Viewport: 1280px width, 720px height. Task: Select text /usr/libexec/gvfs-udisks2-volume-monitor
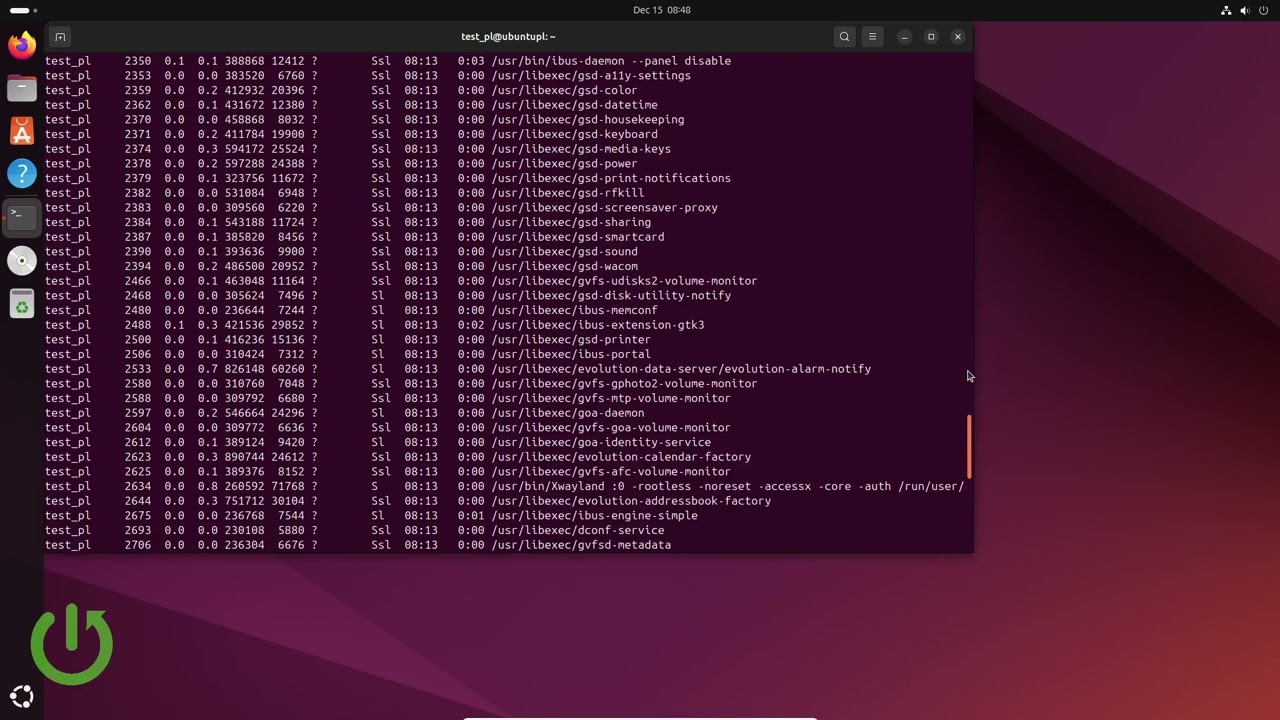coord(624,281)
